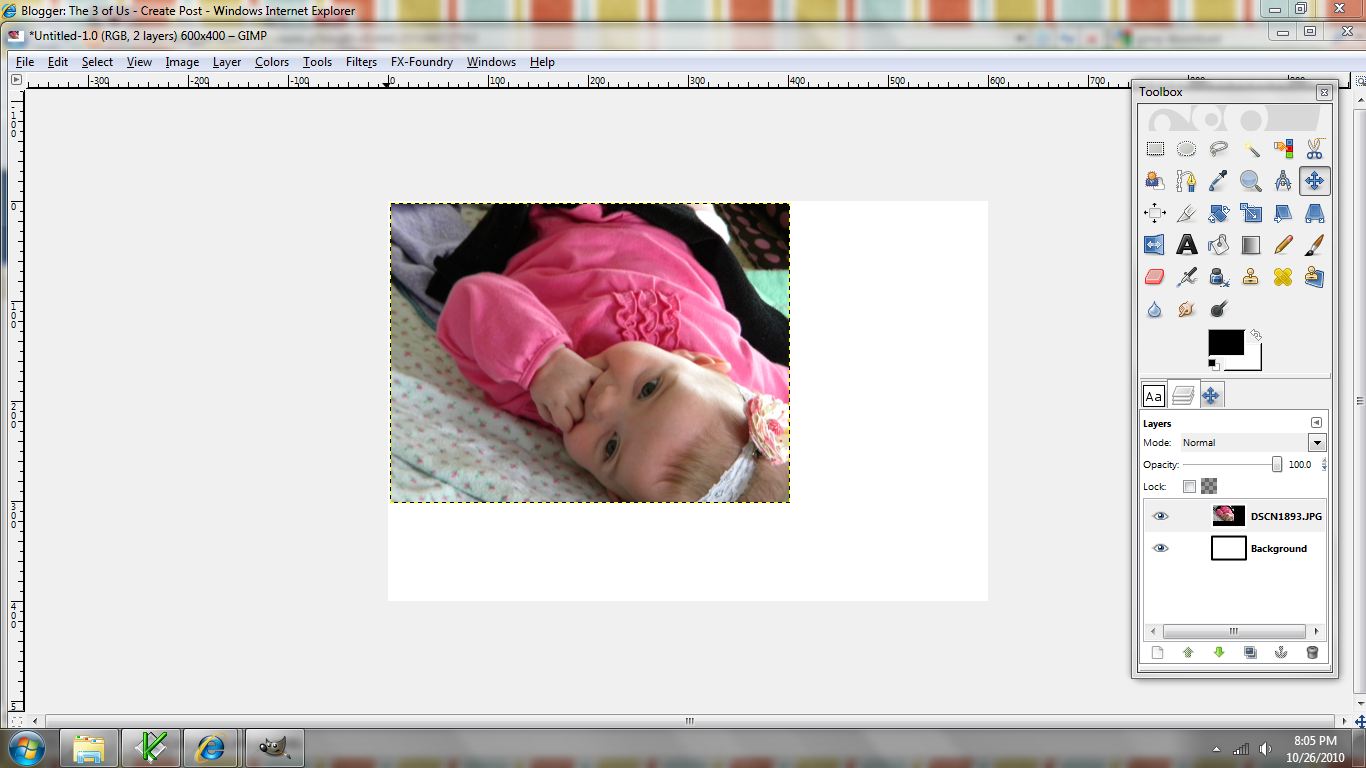
Task: Select the Rectangle Select tool
Action: (1155, 149)
